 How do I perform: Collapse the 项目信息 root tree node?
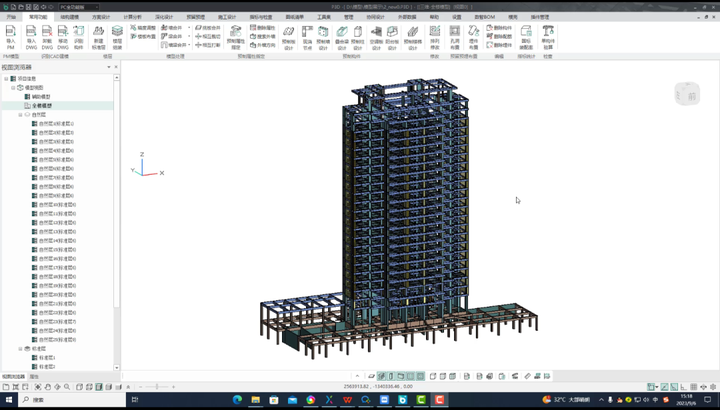pyautogui.click(x=5, y=79)
